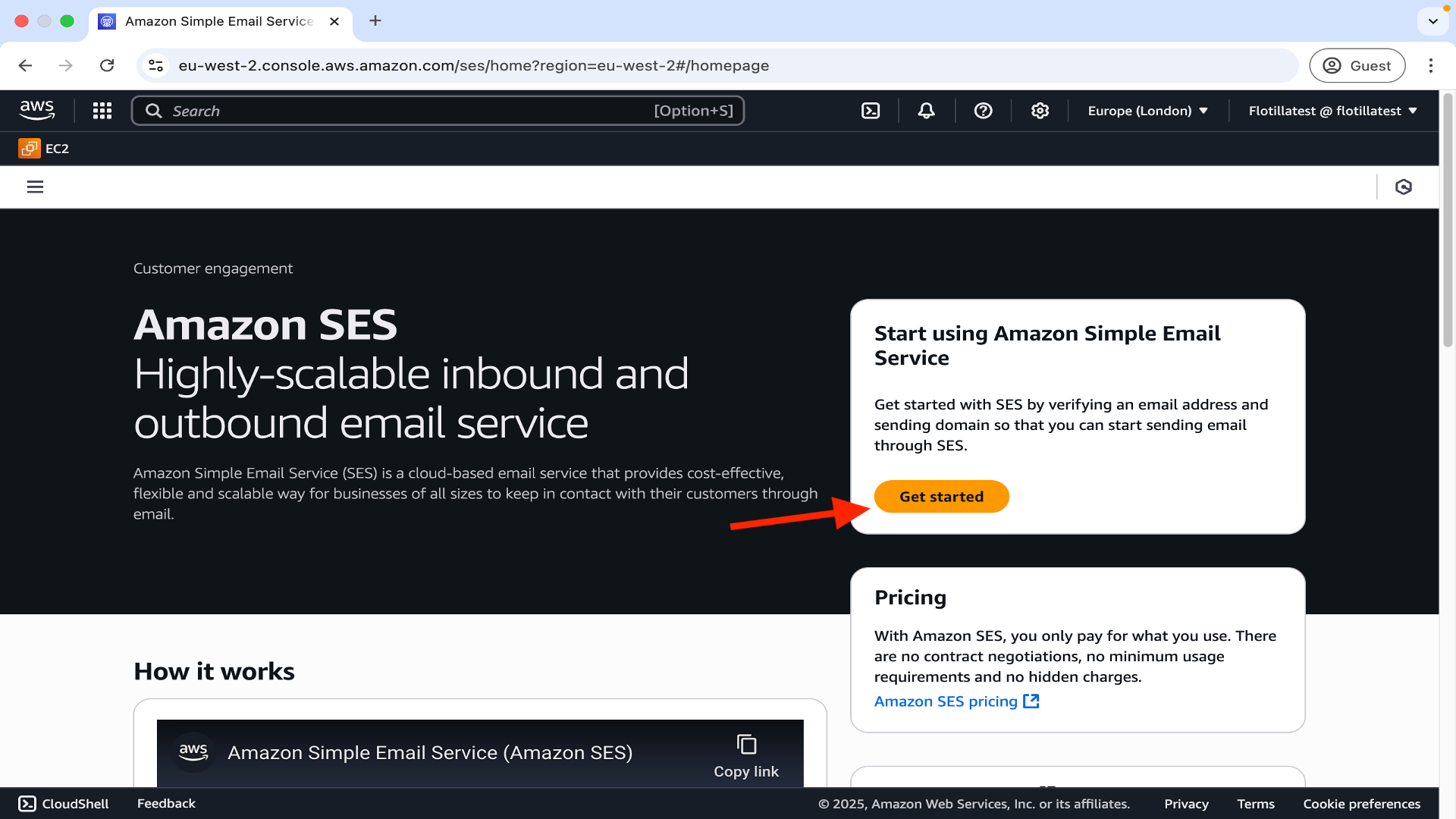Open the AWS services grid menu
Image resolution: width=1456 pixels, height=819 pixels.
[102, 111]
